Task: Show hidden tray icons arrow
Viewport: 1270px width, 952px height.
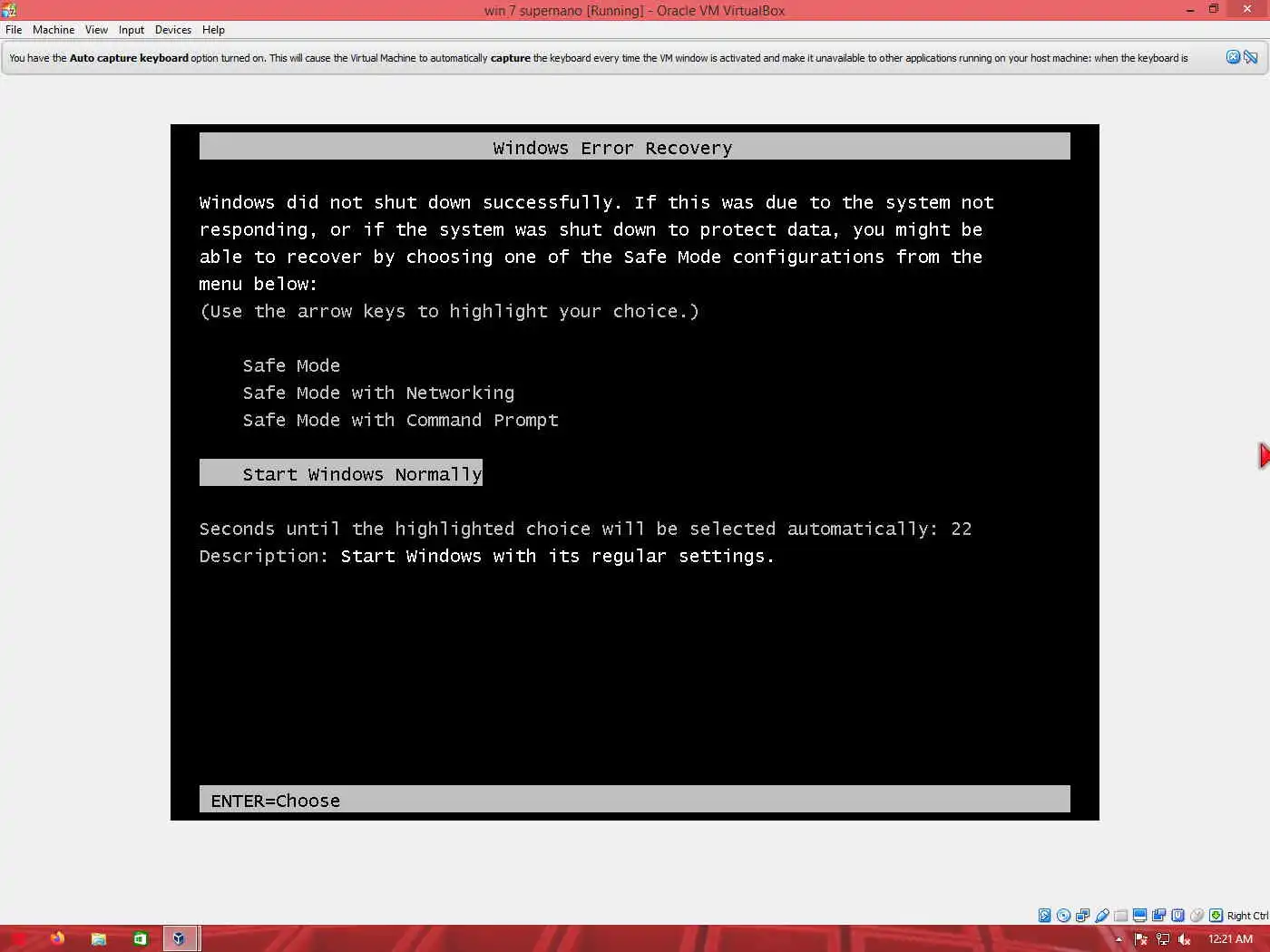Action: (1119, 939)
